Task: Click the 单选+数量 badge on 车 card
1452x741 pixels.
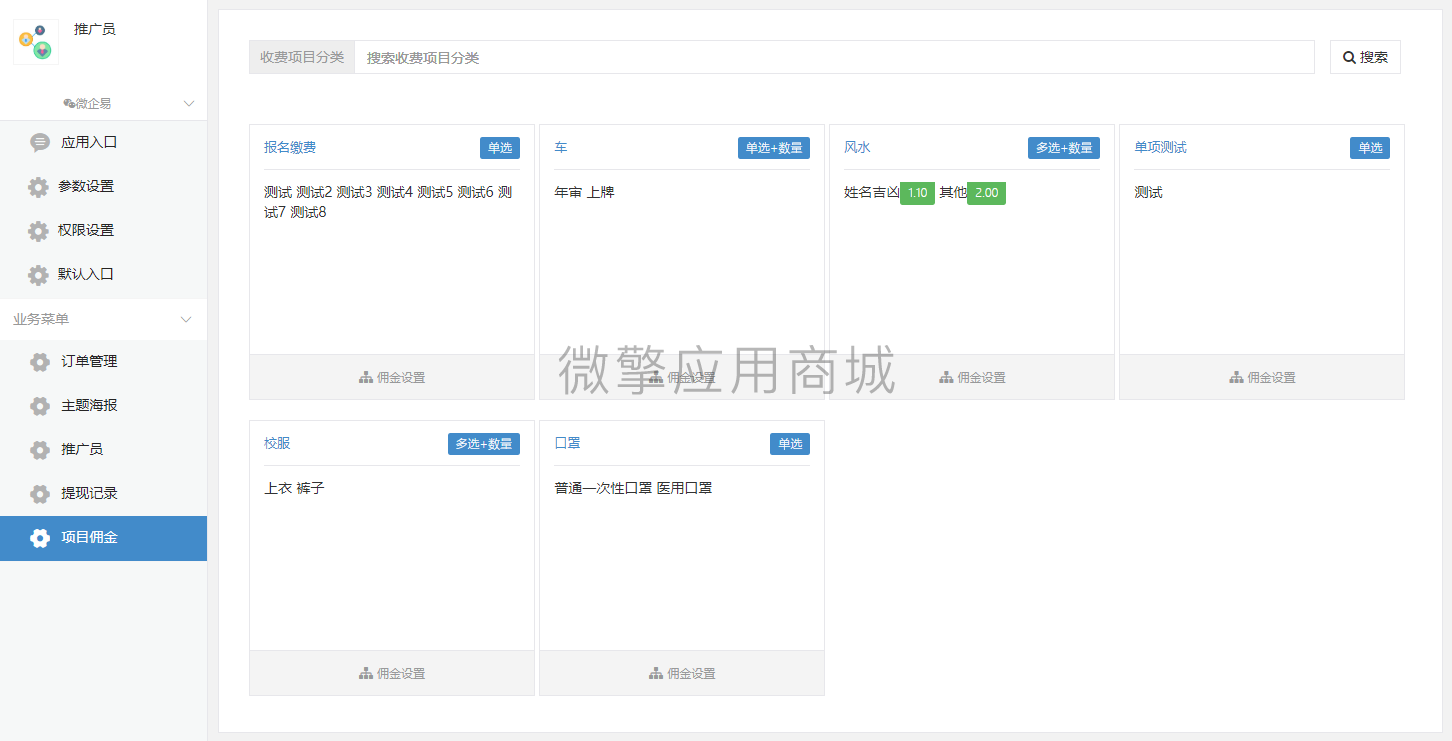Action: tap(774, 148)
